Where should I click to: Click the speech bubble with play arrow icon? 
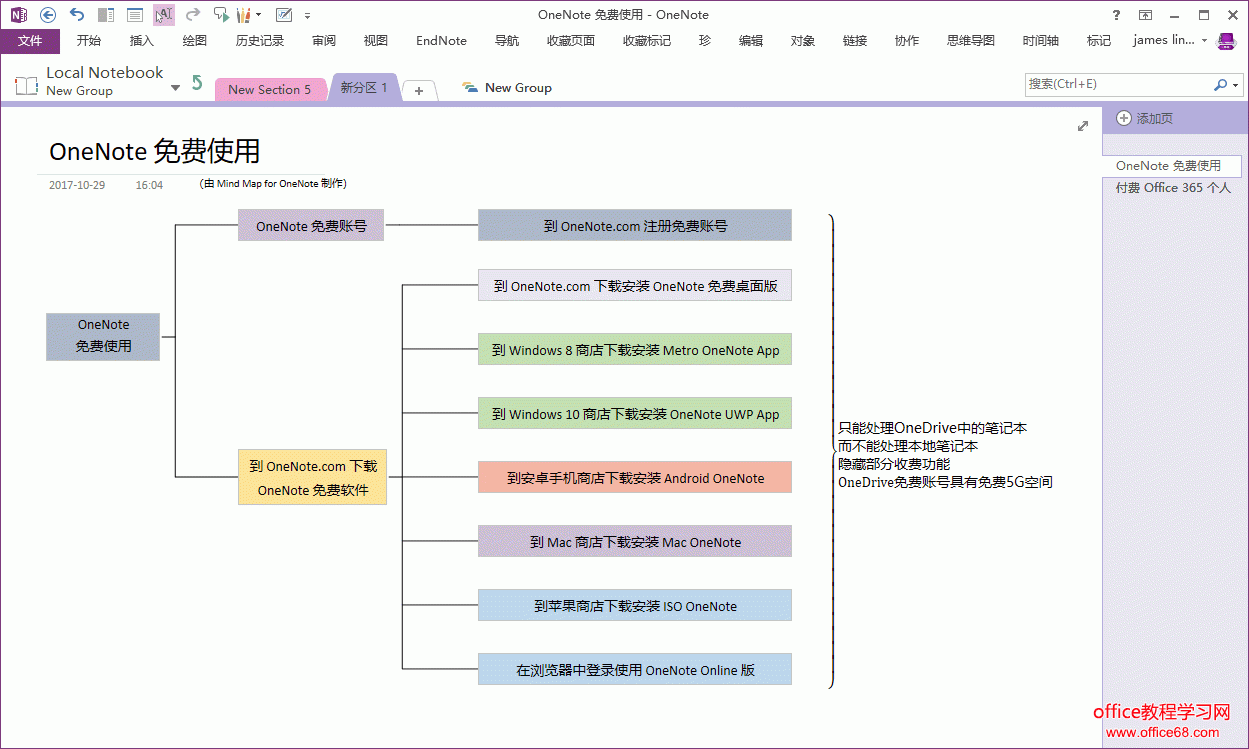pos(221,15)
